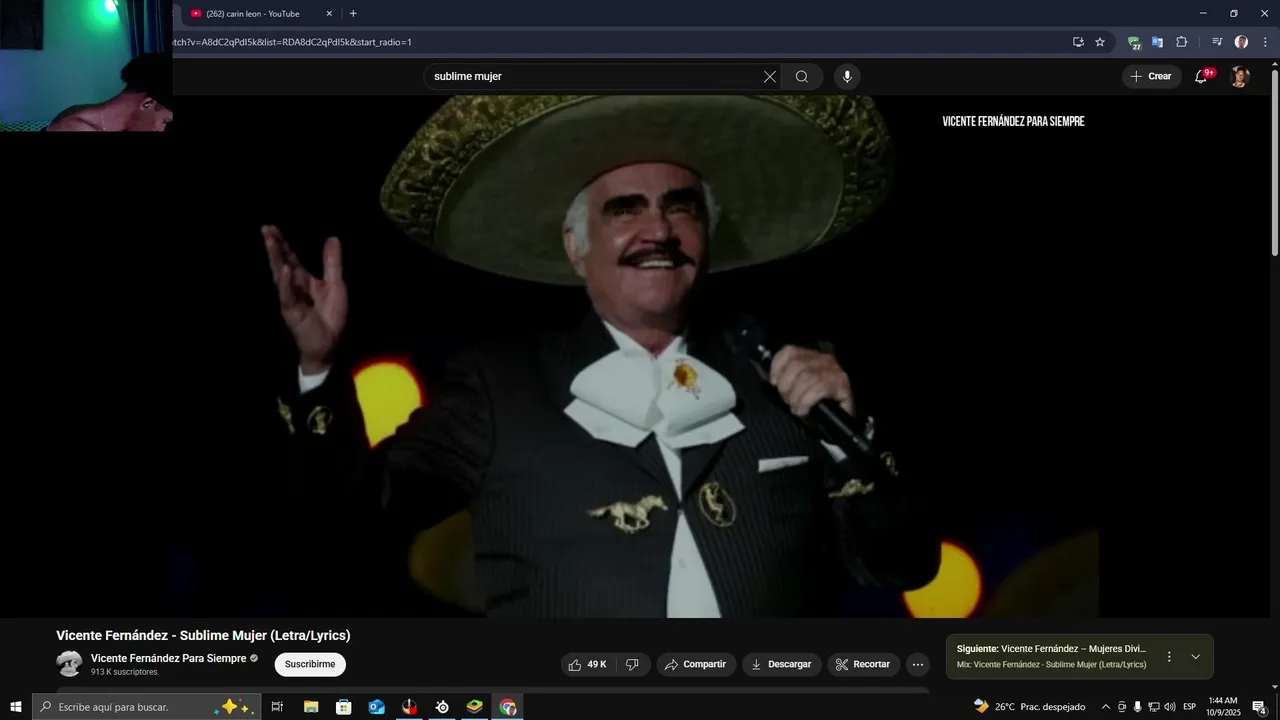This screenshot has height=720, width=1280.
Task: Click the Recortar clip button
Action: pos(863,664)
